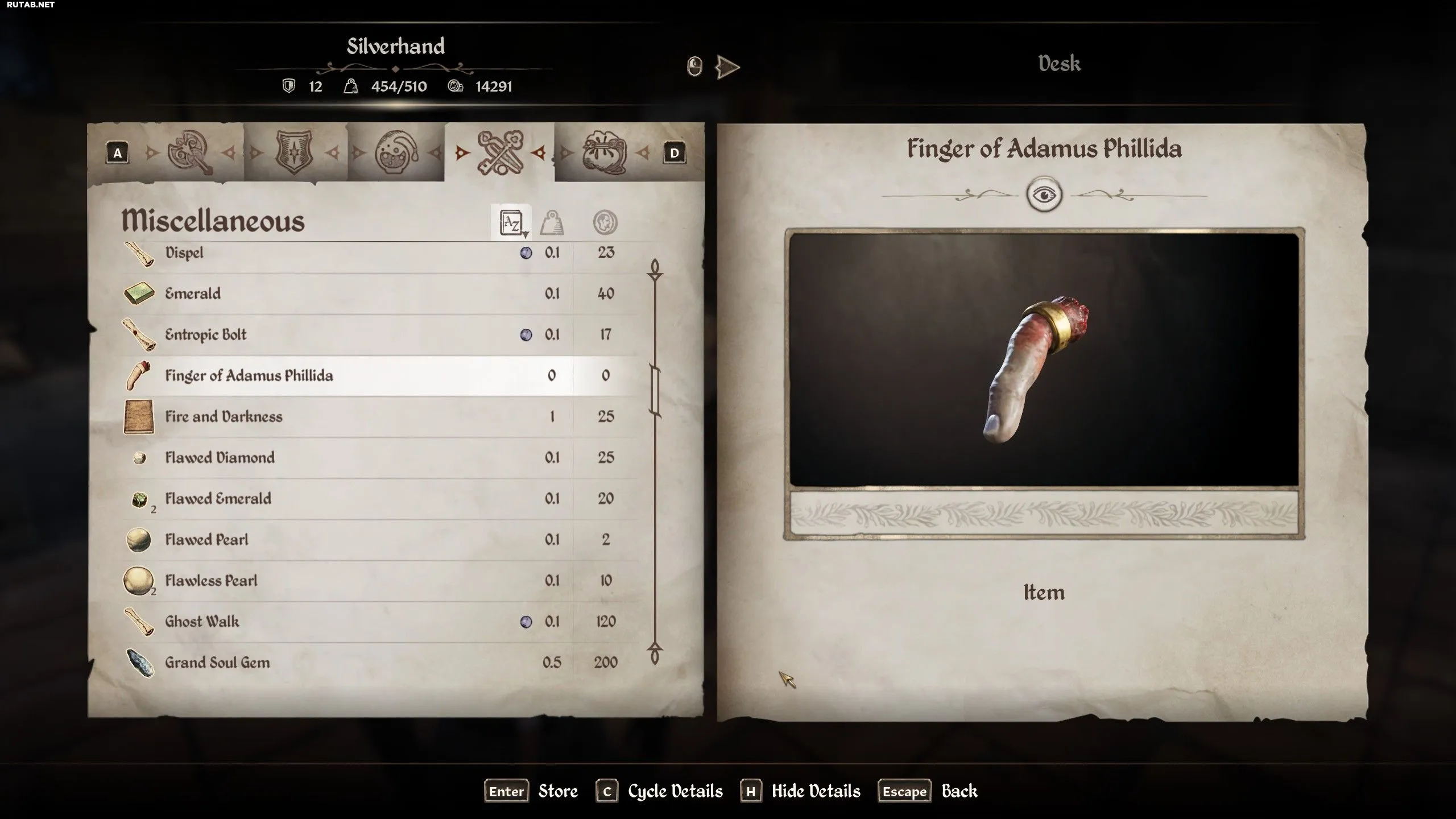Open the All Items sack tab
This screenshot has width=1456, height=819.
604,152
